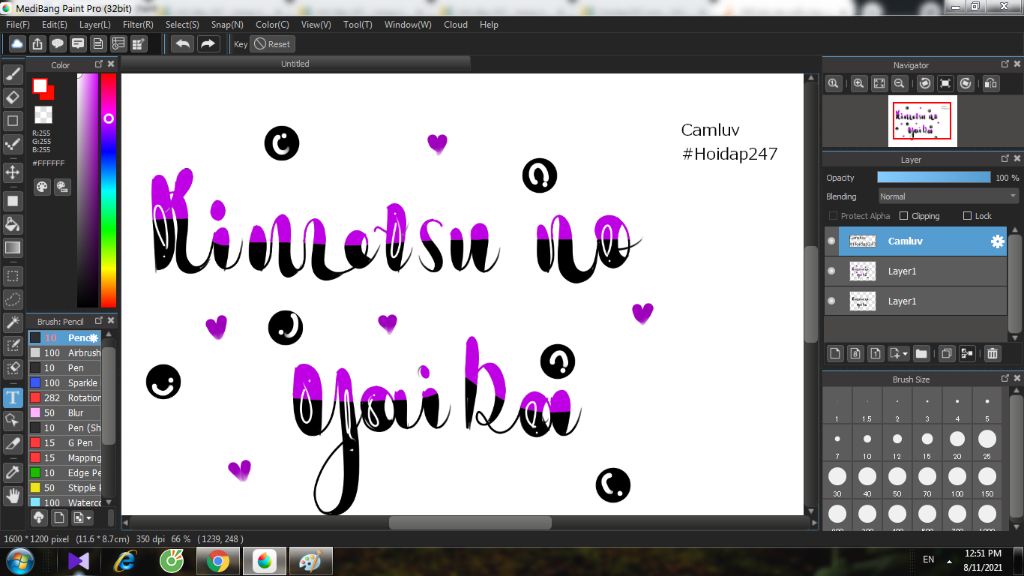Zoom out using Navigator magnifier minus
The image size is (1024, 576).
point(899,84)
